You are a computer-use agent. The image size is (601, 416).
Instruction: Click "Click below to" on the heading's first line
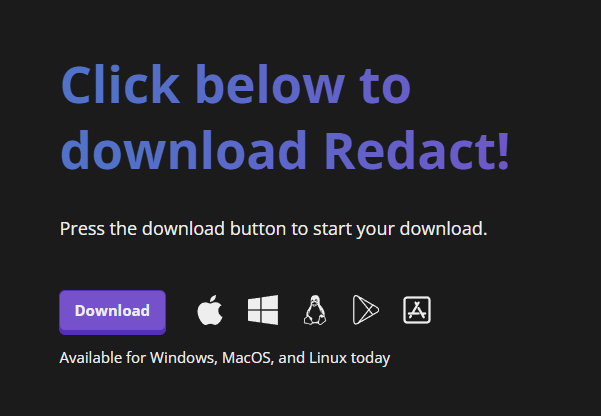[x=236, y=84]
